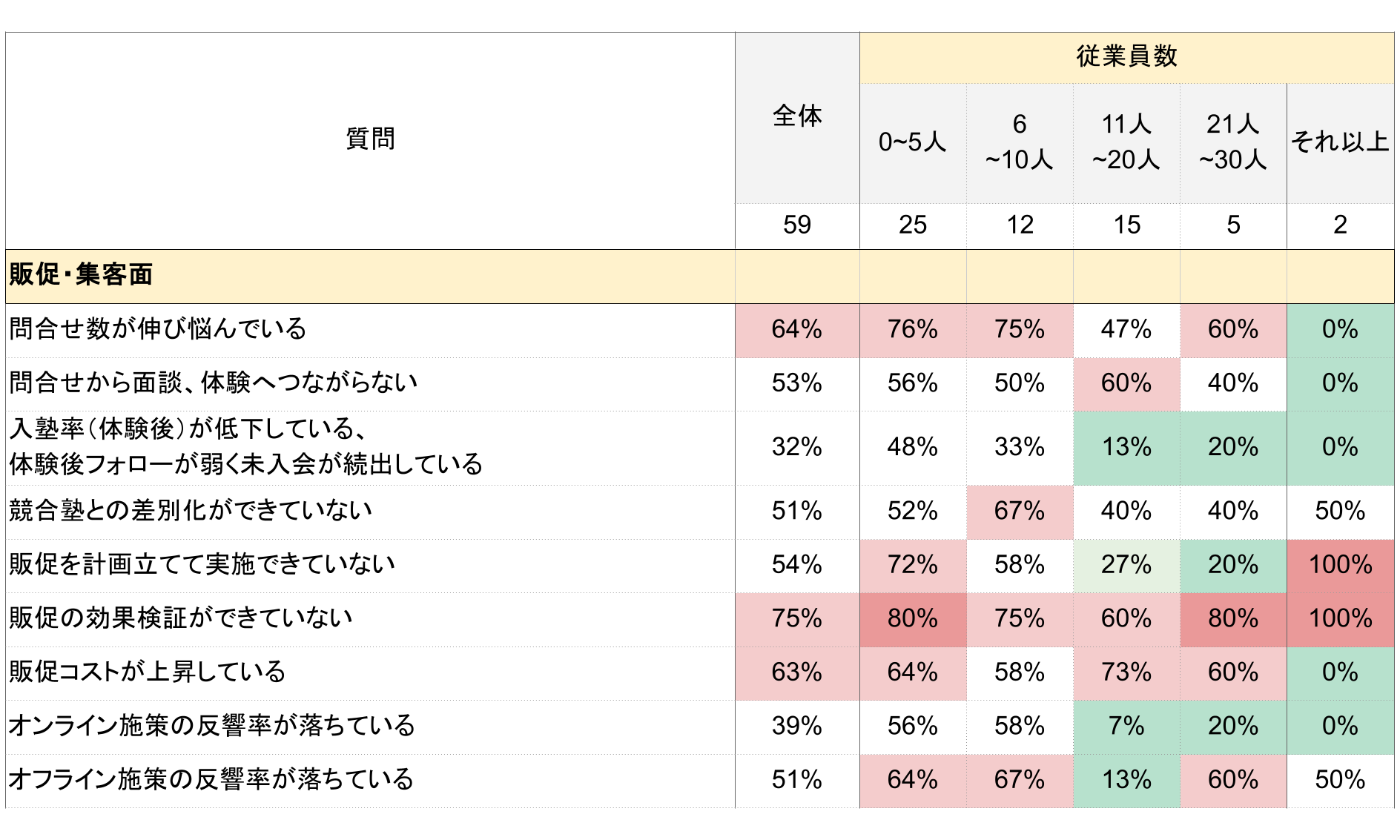1400x840 pixels.
Task: Click the 76% cell in 問合せ数 row
Action: 912,329
